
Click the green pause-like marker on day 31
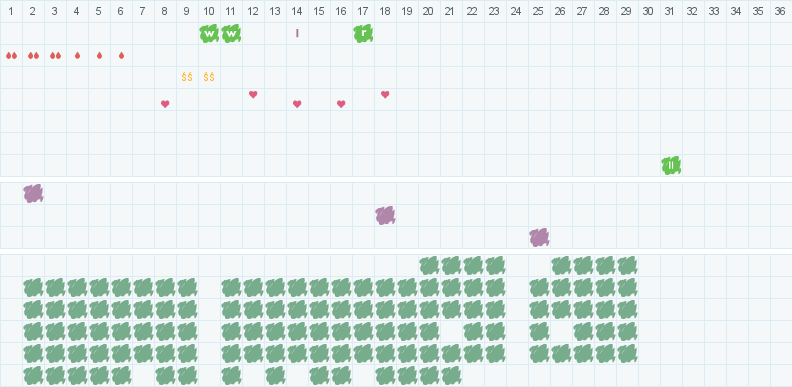[671, 165]
